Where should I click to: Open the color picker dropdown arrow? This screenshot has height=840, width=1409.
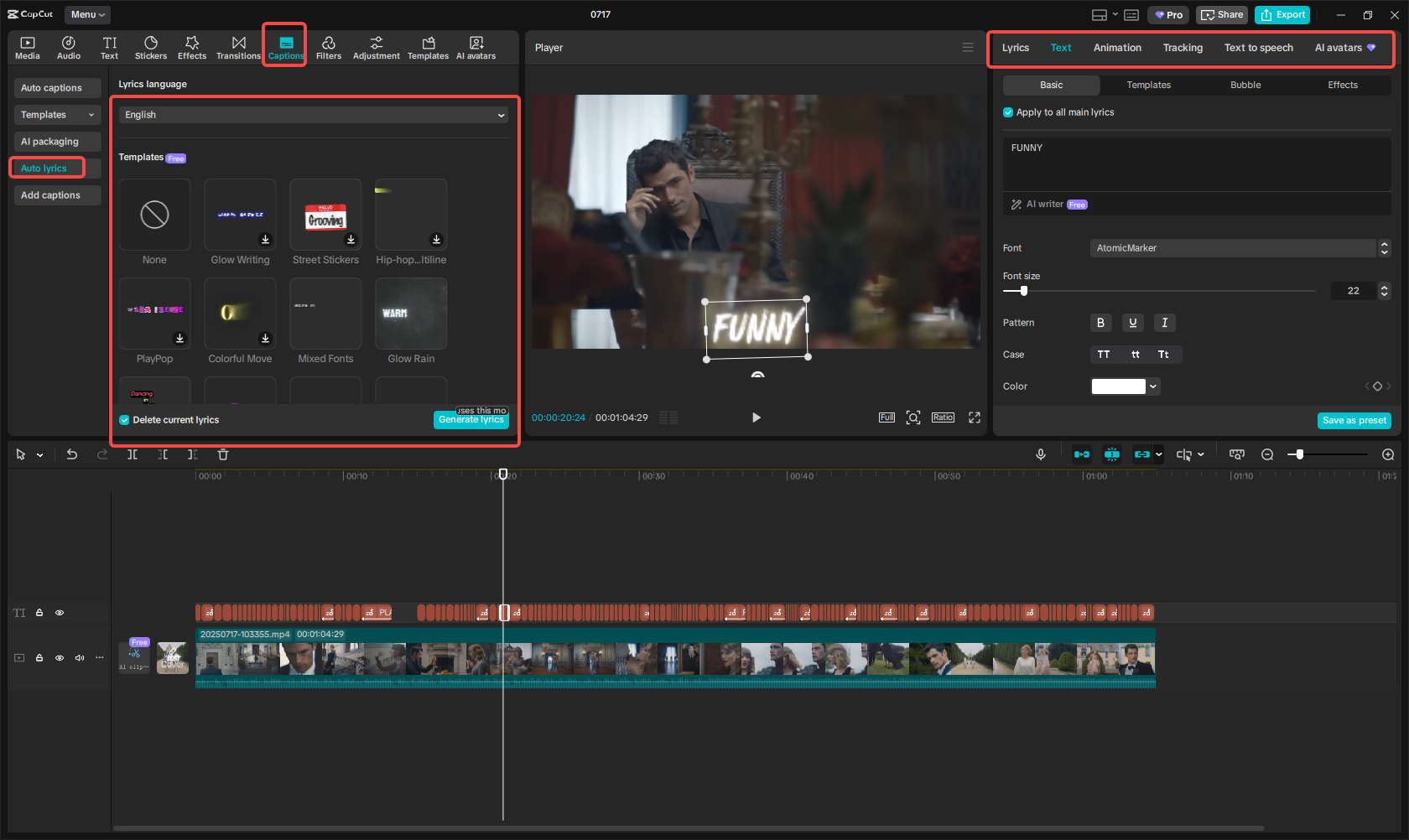tap(1154, 386)
